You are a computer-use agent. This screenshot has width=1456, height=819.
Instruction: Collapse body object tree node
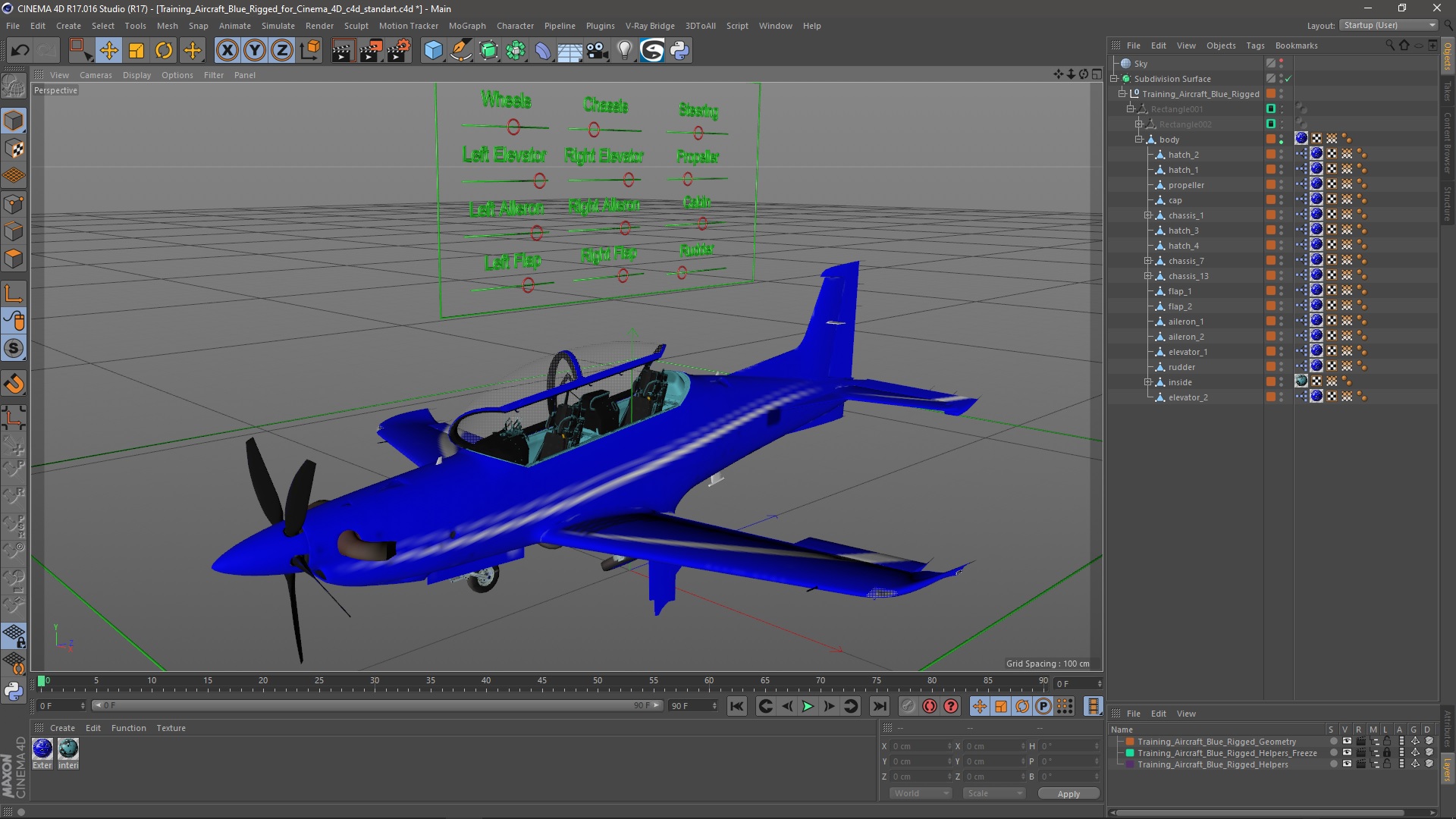click(x=1139, y=140)
